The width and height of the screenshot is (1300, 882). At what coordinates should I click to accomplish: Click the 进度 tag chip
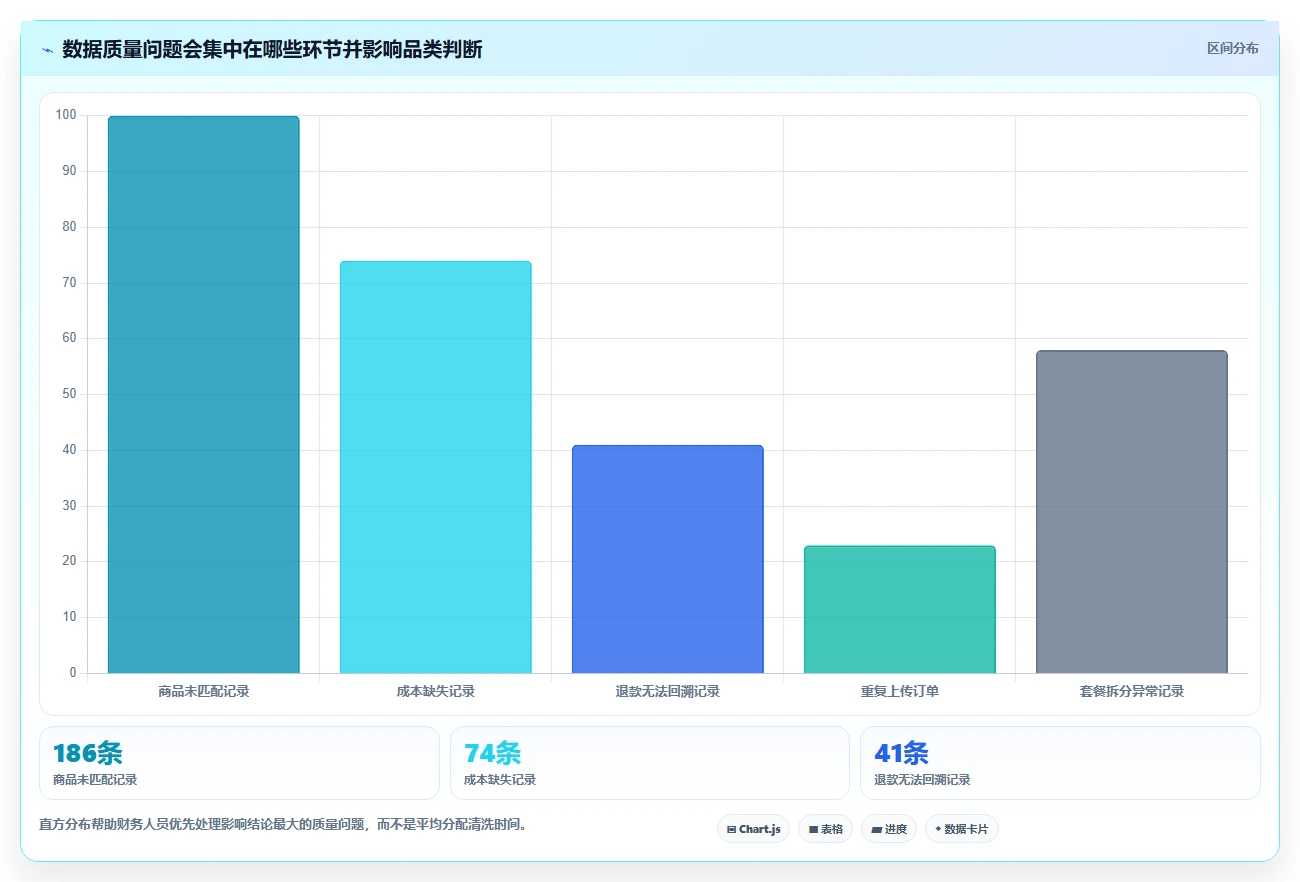point(889,829)
